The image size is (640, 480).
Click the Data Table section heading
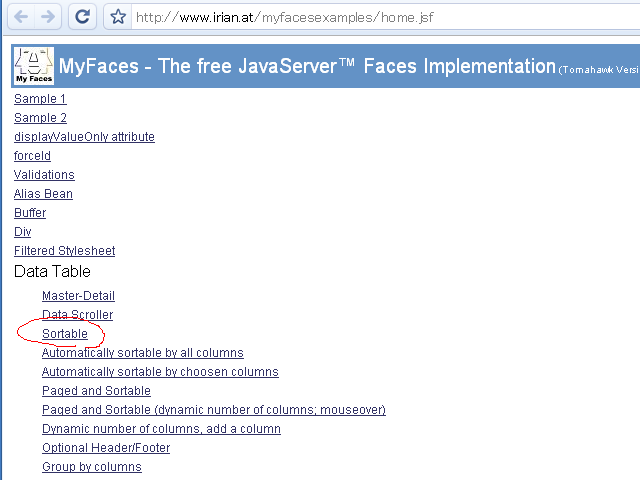tap(52, 271)
